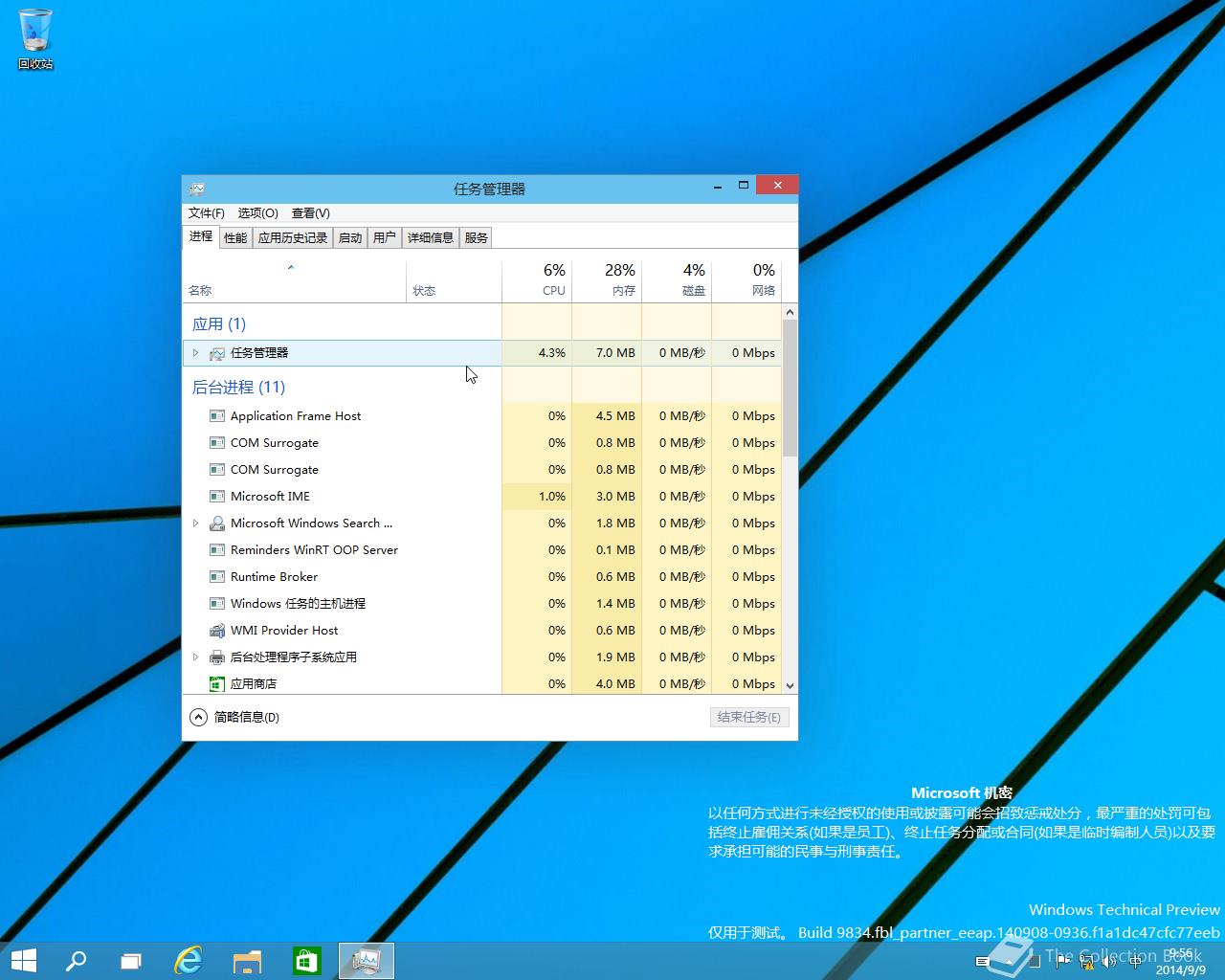The width and height of the screenshot is (1225, 980).
Task: Click the taskbar clock showing 2014/9/9
Action: pyautogui.click(x=1180, y=962)
